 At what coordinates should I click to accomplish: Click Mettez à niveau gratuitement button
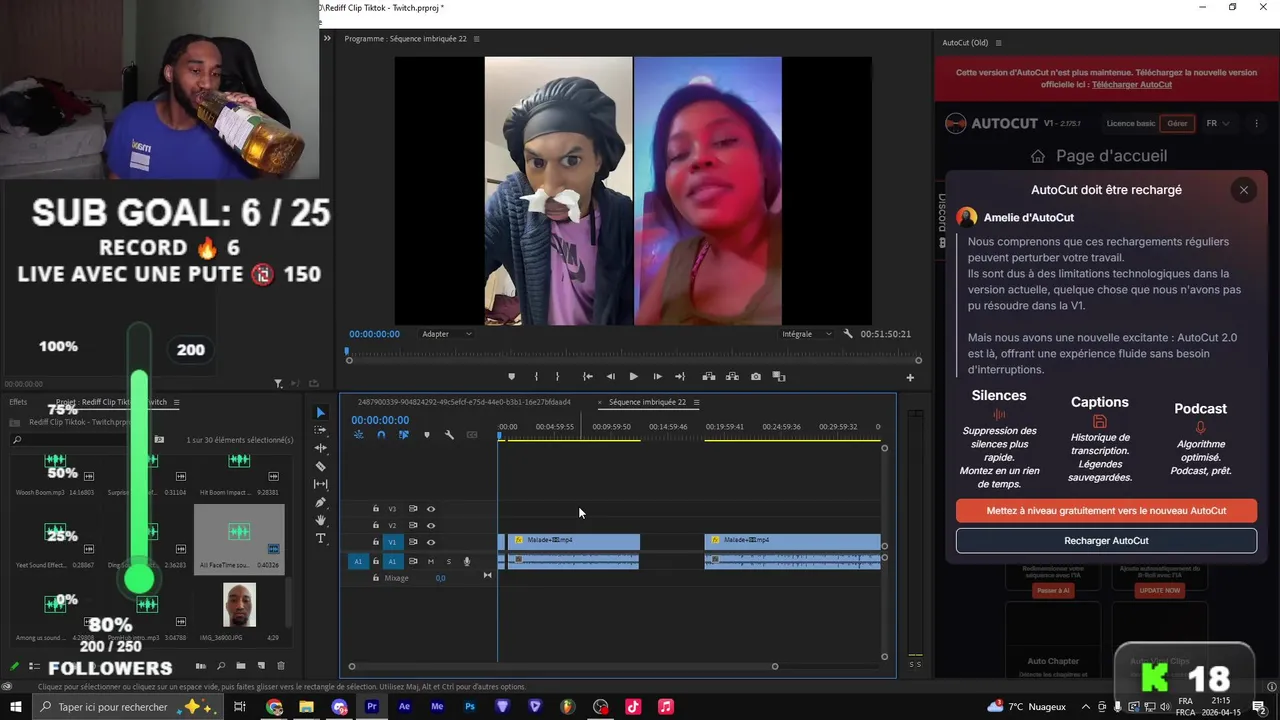[x=1106, y=510]
